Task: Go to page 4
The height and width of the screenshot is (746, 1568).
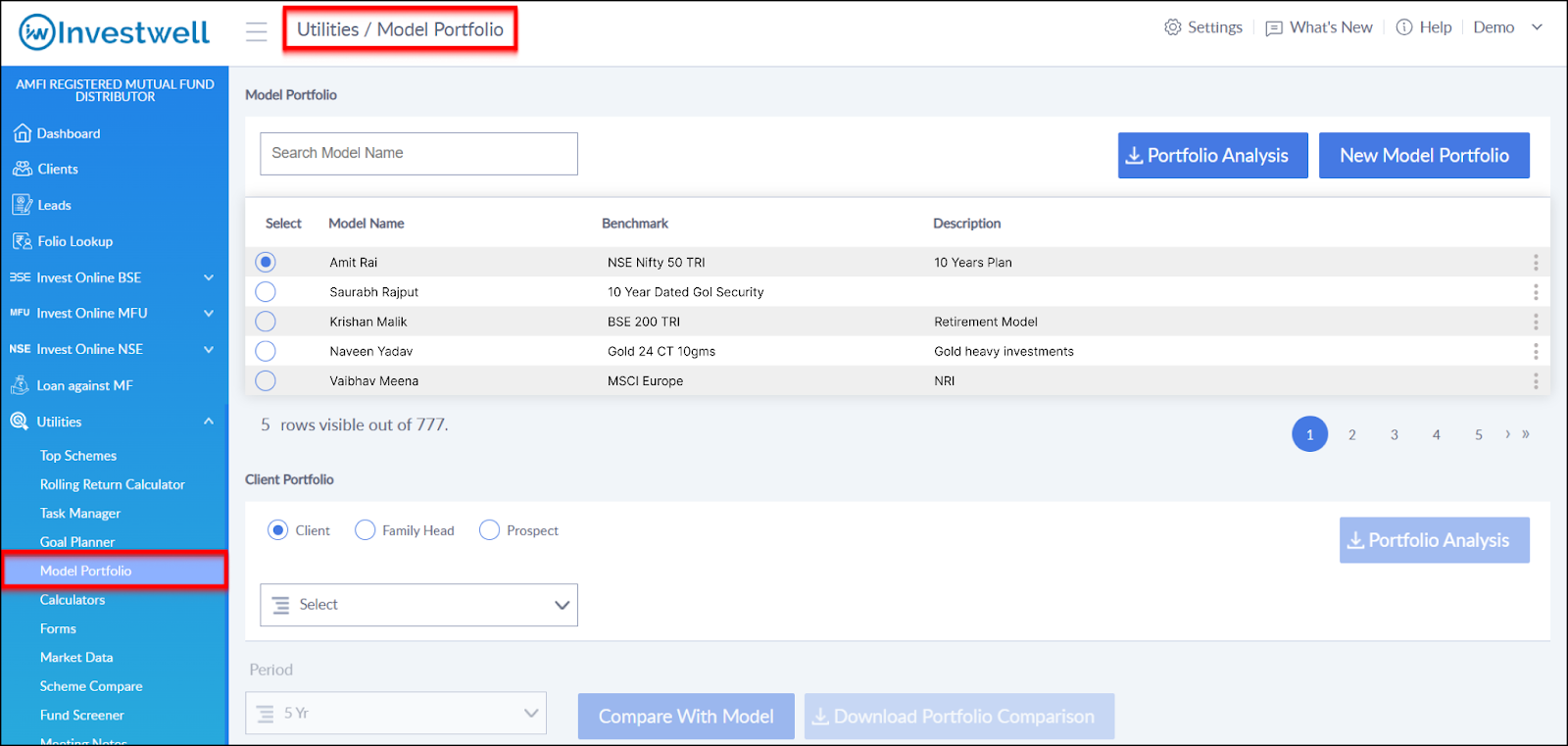Action: [x=1437, y=434]
